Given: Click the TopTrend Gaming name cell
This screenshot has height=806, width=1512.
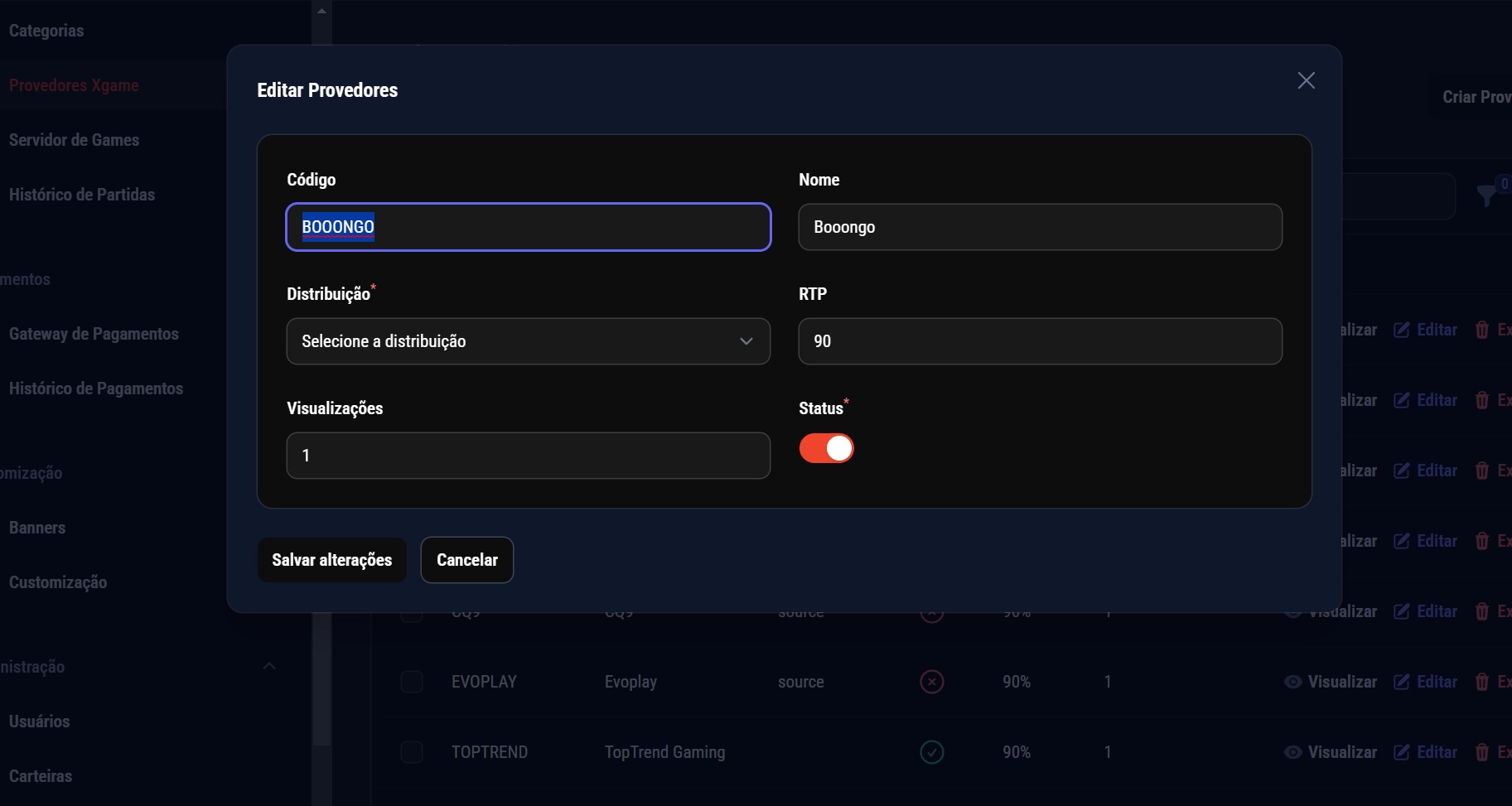Looking at the screenshot, I should (664, 752).
